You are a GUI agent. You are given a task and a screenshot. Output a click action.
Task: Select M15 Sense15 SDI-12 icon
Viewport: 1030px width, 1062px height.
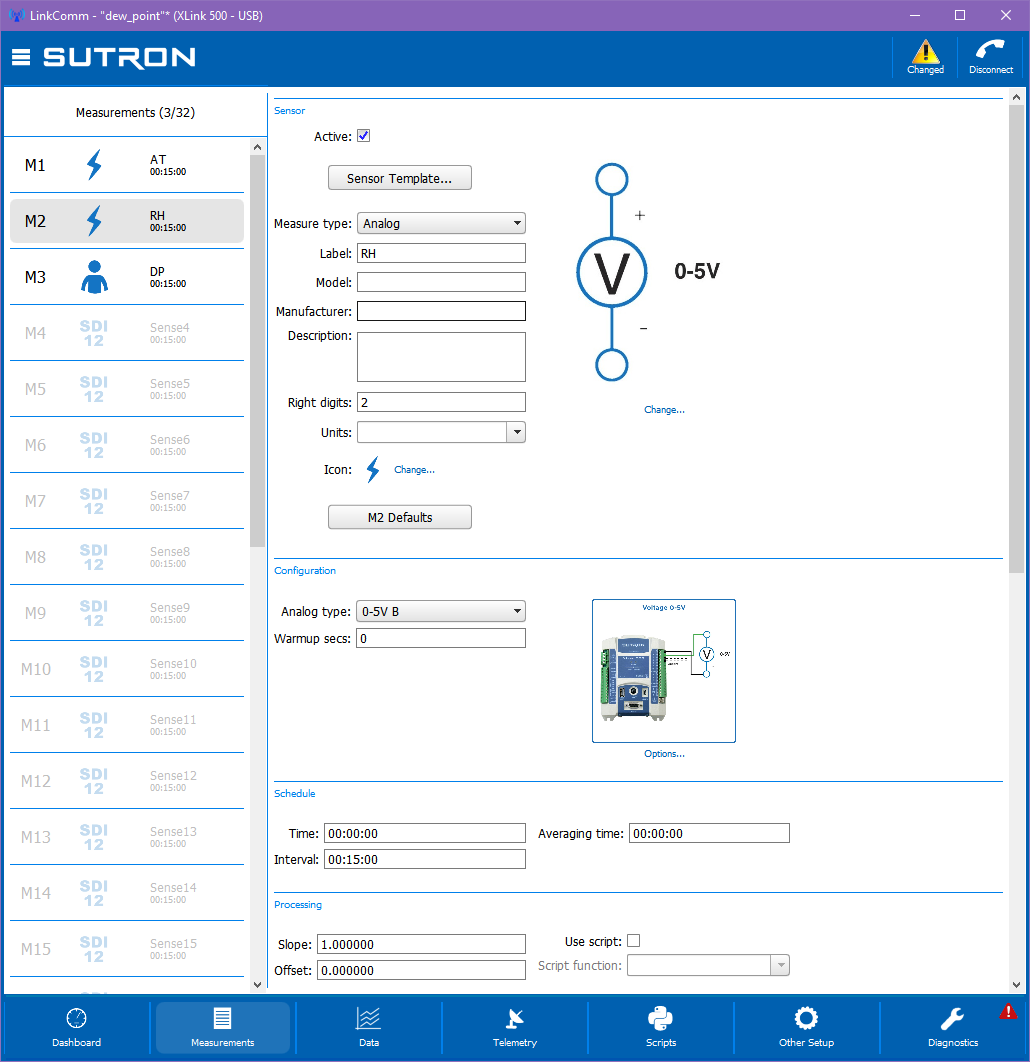pos(93,949)
